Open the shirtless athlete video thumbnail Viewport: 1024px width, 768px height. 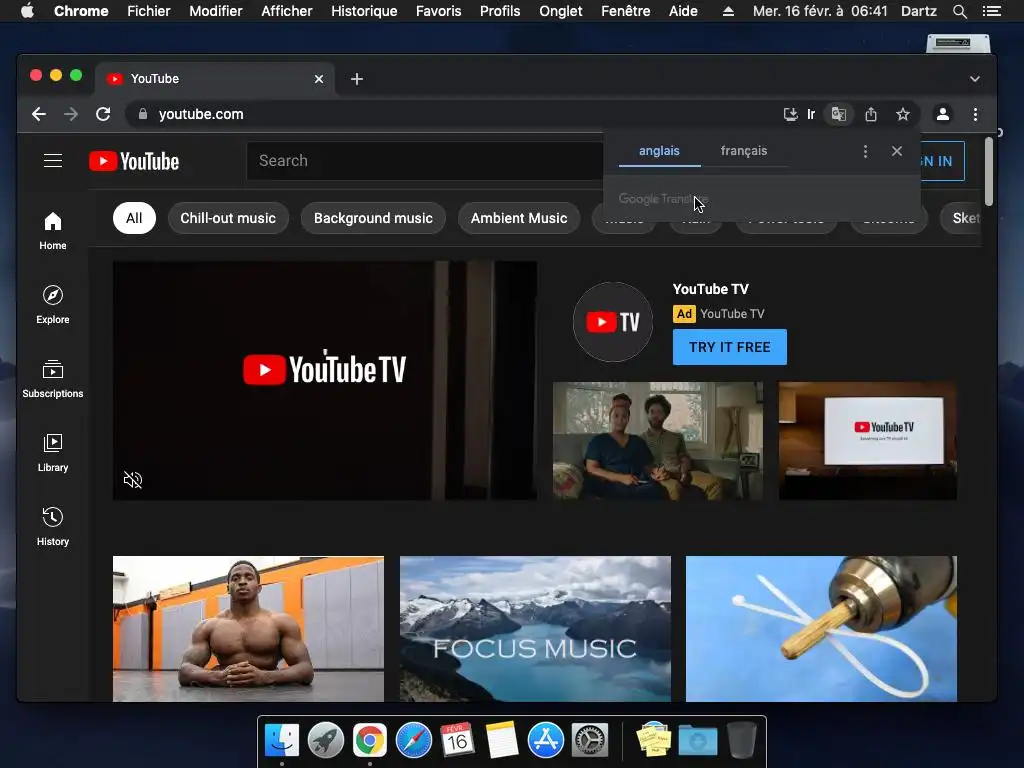click(248, 629)
